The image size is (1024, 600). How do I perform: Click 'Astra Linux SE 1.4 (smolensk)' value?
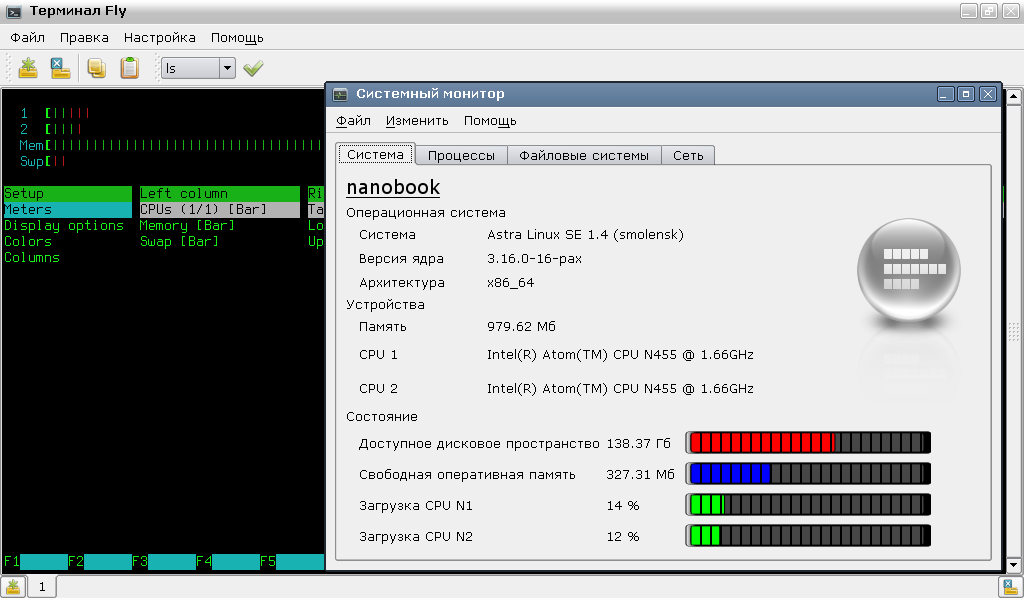[585, 235]
